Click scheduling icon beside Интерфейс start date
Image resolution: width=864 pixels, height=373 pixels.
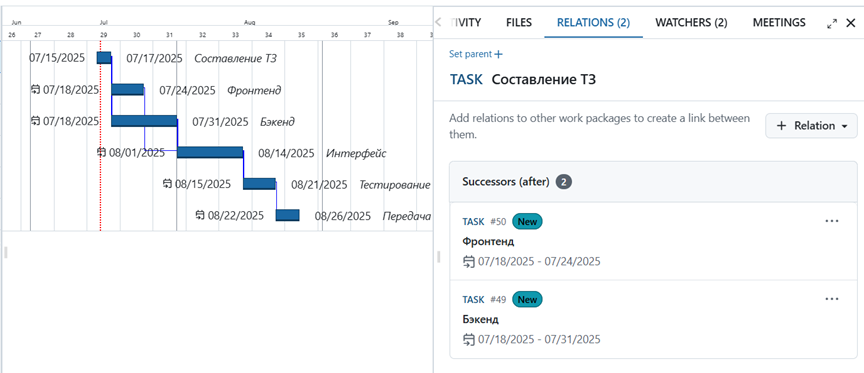coord(101,152)
